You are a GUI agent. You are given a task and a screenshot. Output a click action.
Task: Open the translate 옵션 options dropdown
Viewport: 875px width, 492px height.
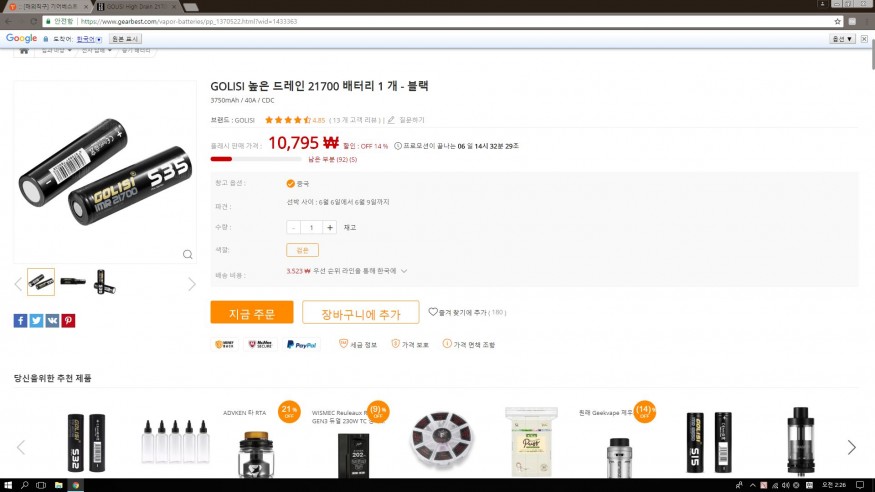(842, 39)
